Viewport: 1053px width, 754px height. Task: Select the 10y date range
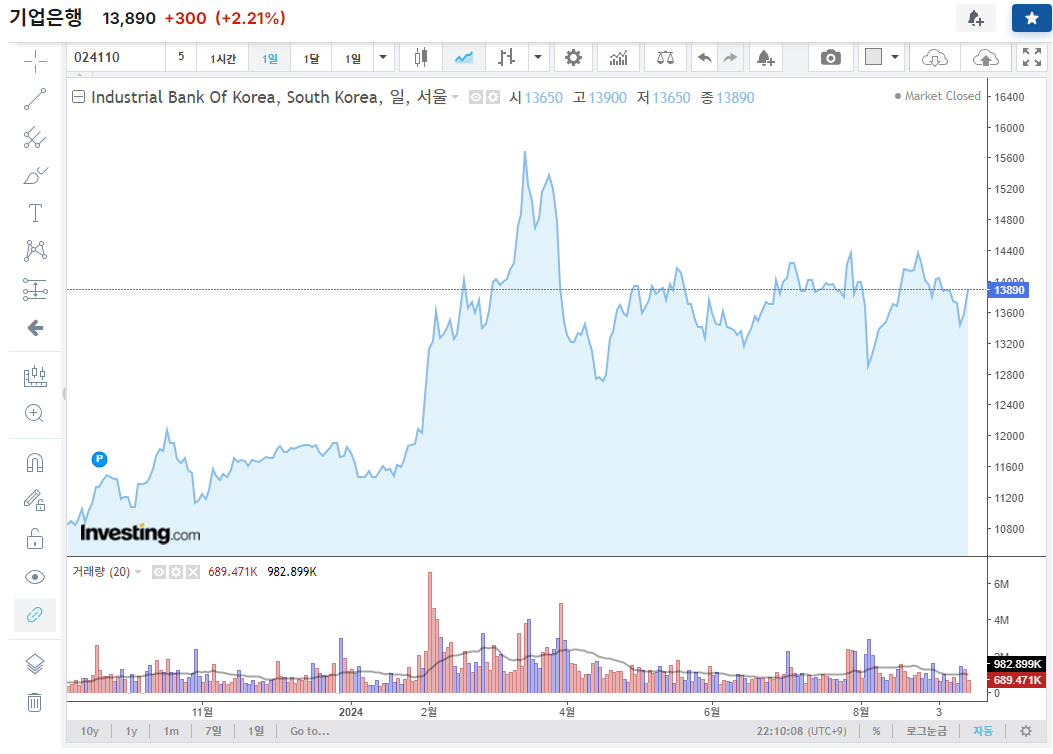(89, 731)
